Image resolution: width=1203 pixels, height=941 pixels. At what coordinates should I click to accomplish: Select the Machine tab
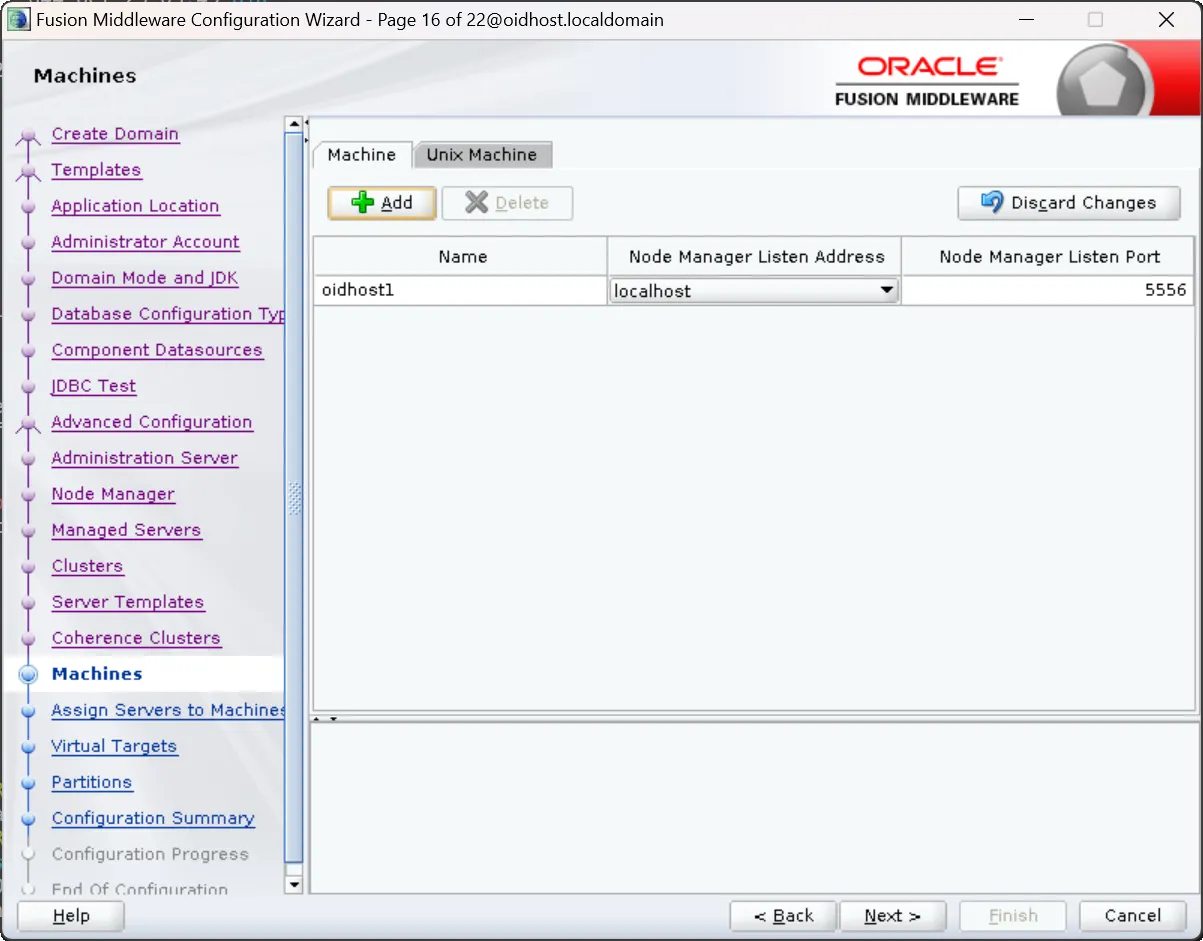click(362, 155)
